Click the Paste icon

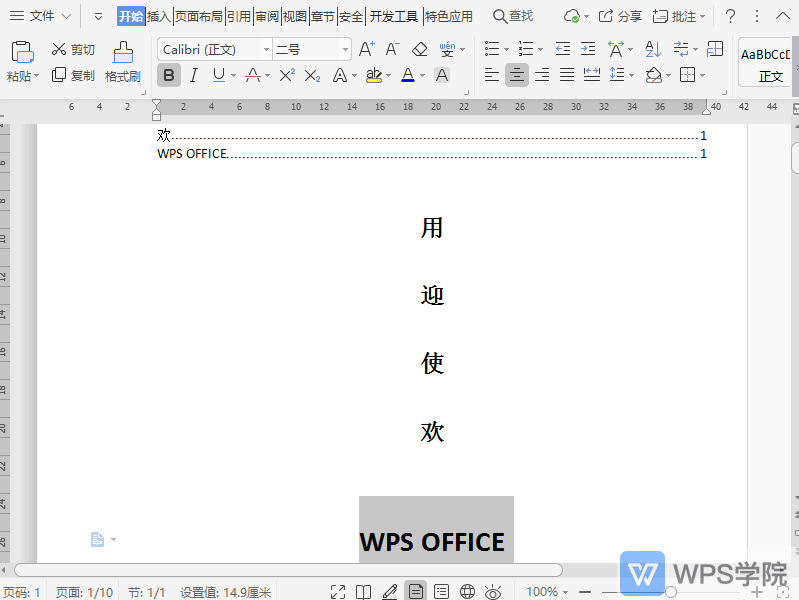click(22, 52)
